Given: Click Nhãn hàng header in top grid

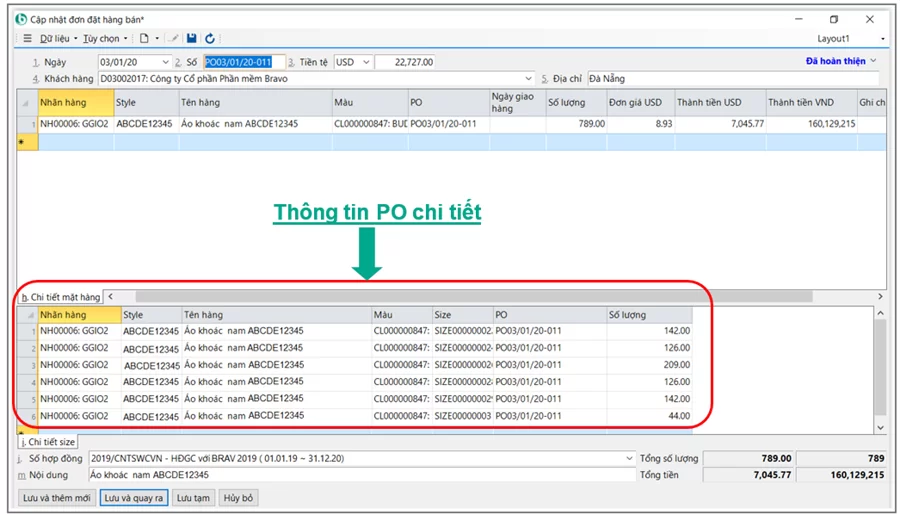Looking at the screenshot, I should 76,103.
